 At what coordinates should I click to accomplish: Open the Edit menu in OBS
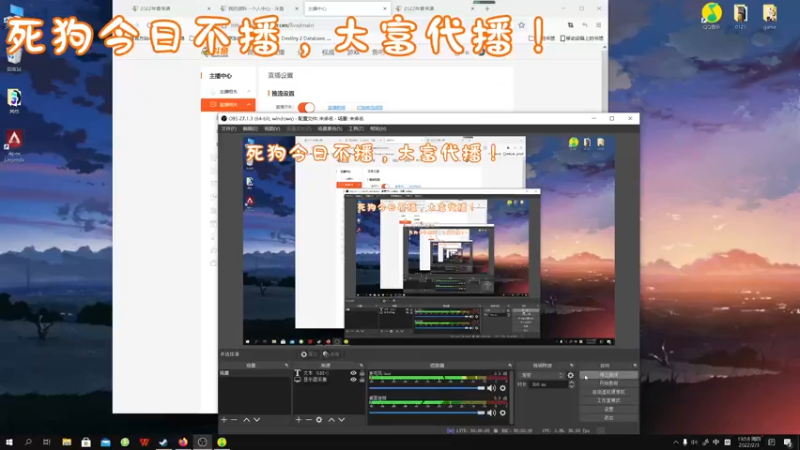point(250,129)
